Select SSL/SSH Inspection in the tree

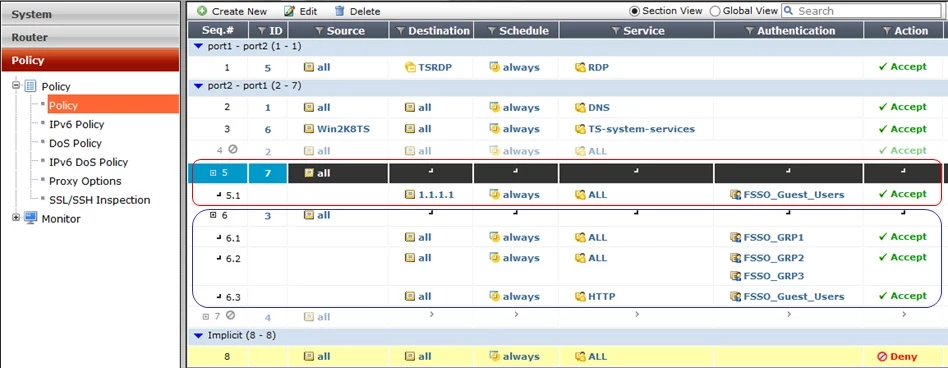pyautogui.click(x=100, y=200)
